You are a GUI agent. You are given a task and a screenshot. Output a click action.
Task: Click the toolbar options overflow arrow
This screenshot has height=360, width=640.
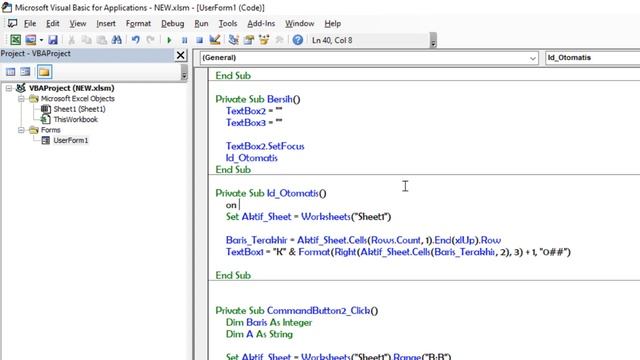point(433,41)
